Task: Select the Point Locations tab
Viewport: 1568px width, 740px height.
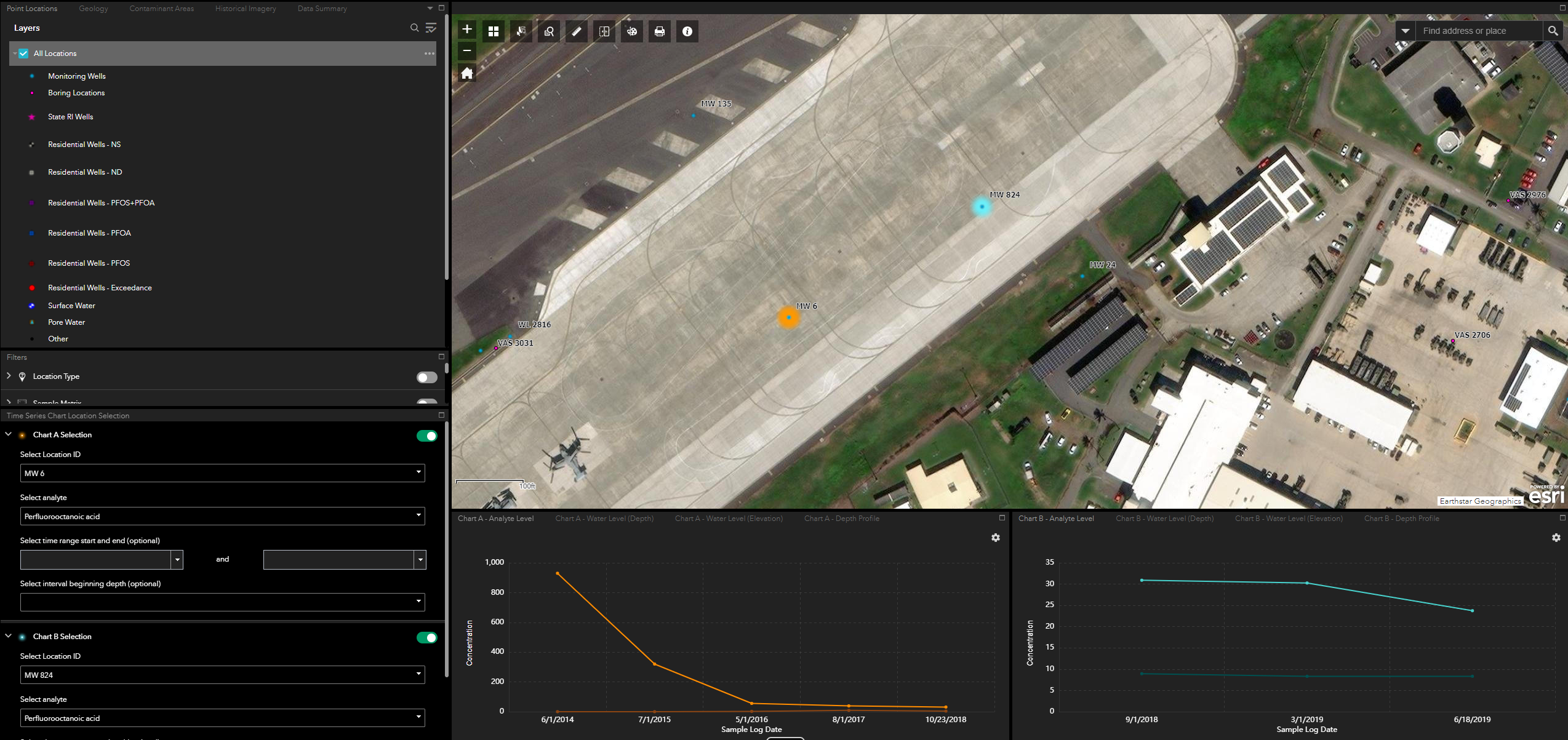Action: tap(32, 9)
